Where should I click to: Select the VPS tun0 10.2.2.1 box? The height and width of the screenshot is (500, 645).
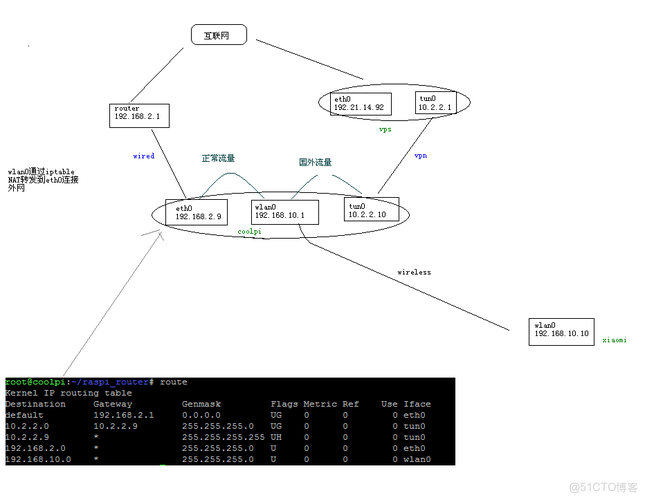click(x=438, y=102)
